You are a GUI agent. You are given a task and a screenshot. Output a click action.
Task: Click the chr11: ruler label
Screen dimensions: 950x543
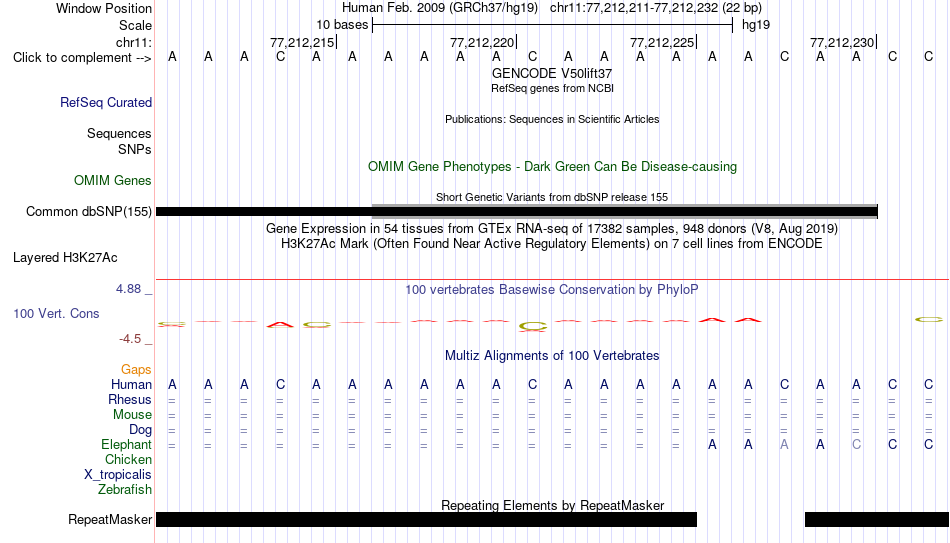click(134, 42)
